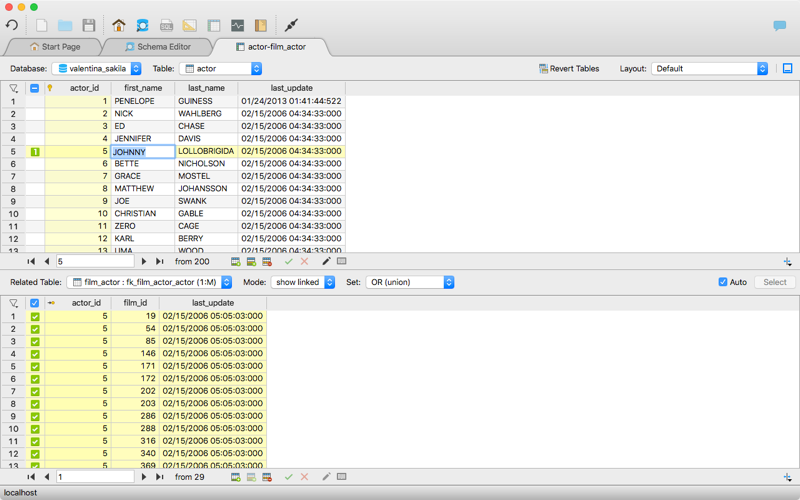Open the Layout dropdown set to Default
800x500 pixels.
click(709, 68)
